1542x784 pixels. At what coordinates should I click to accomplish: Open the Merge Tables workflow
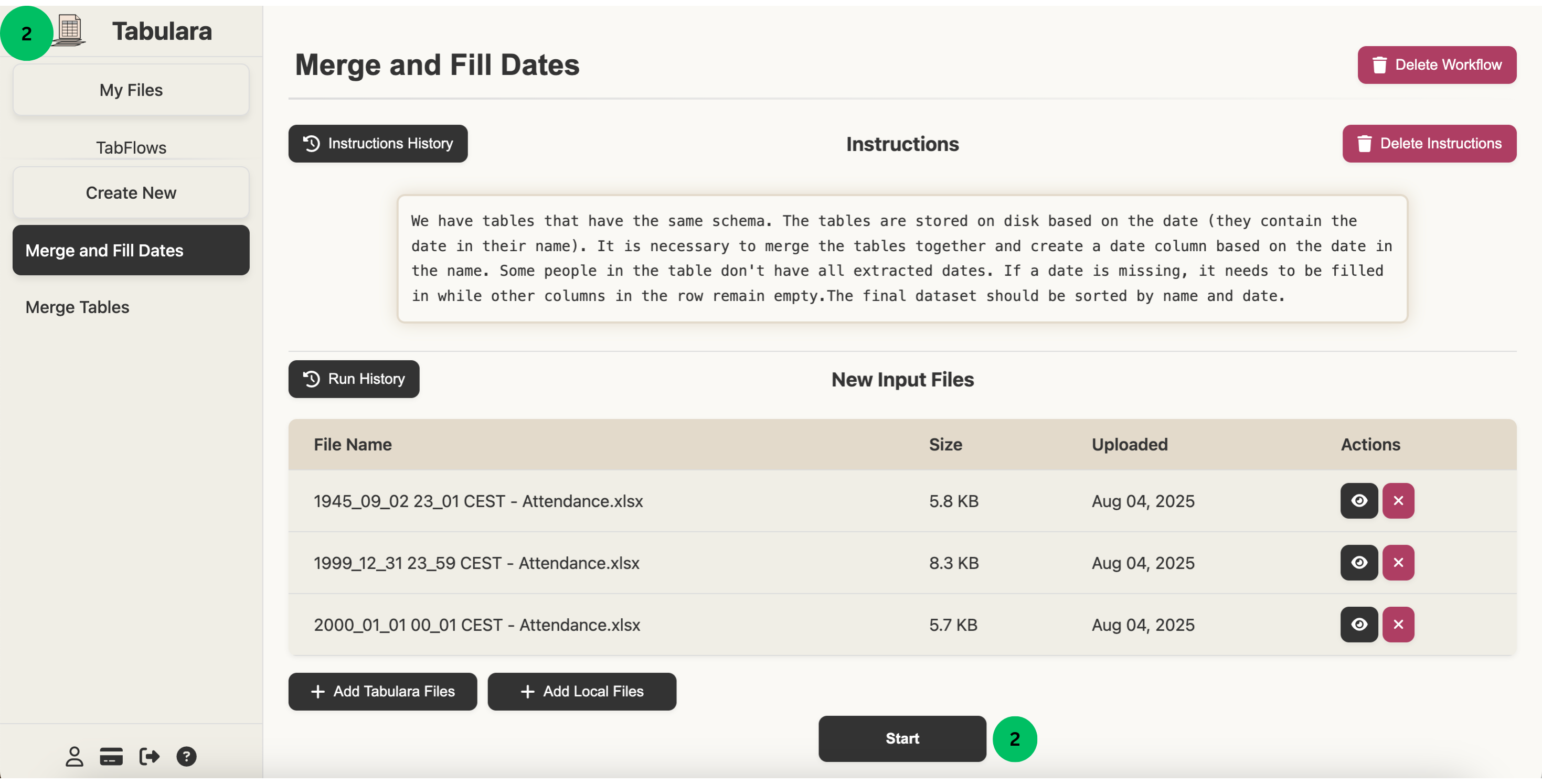point(77,307)
